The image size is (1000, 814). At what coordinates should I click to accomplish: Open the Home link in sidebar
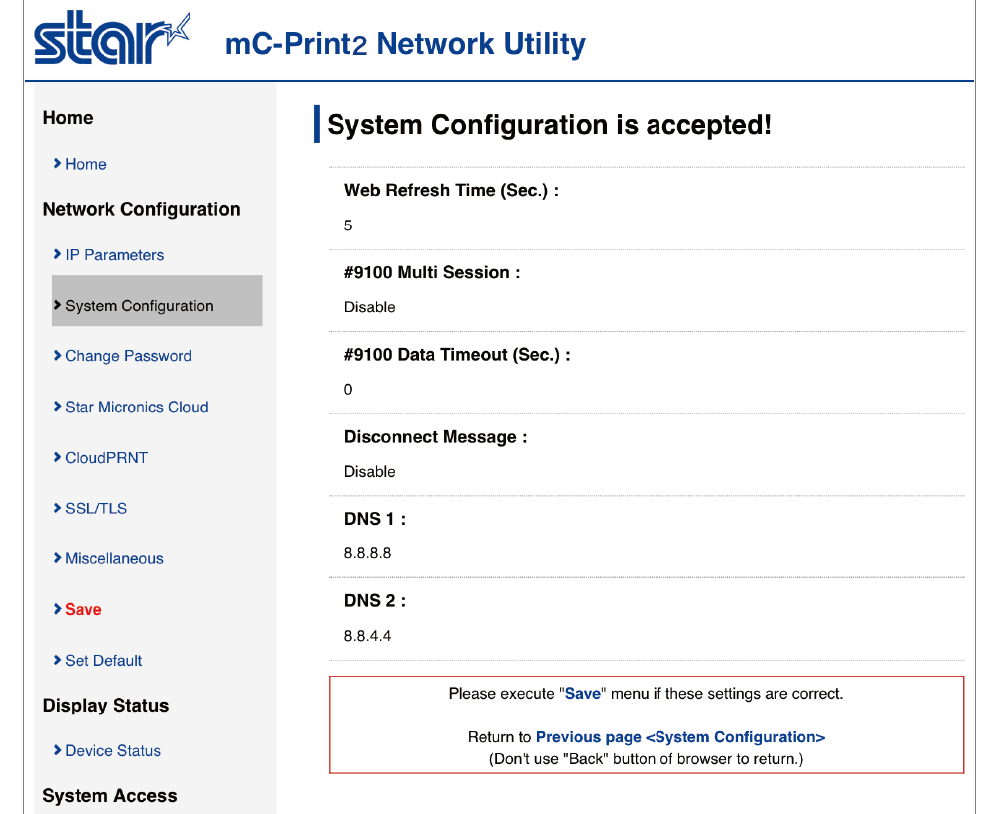coord(85,164)
